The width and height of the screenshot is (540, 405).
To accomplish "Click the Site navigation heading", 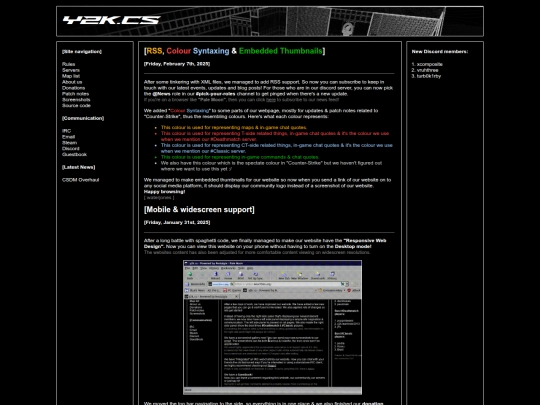I will click(82, 51).
